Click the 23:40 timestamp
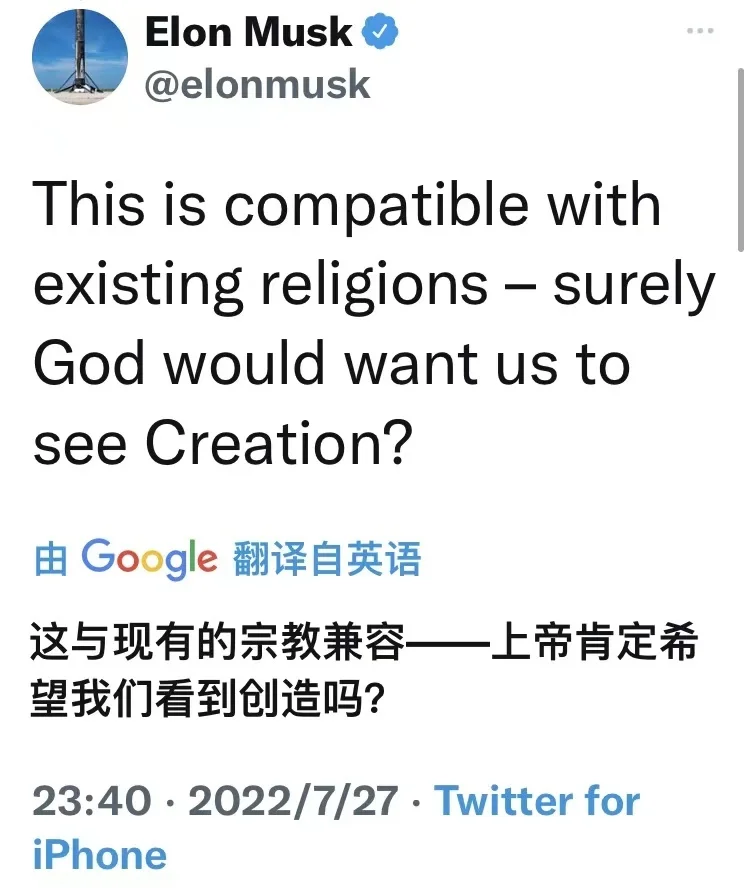The image size is (749, 888). point(92,802)
